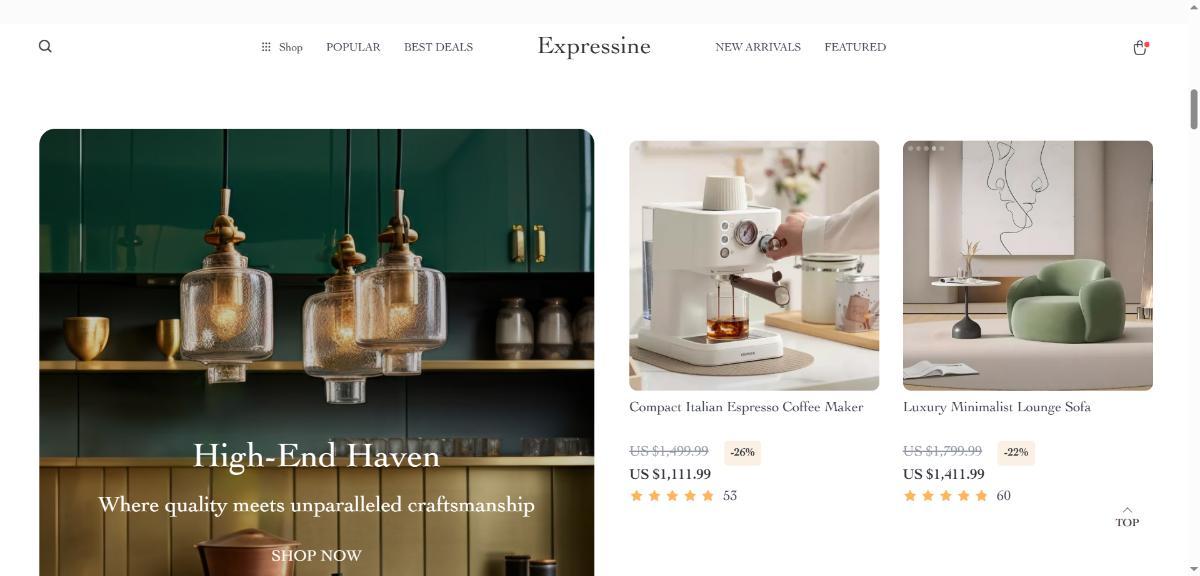
Task: Click first star of espresso maker rating
Action: pyautogui.click(x=636, y=496)
